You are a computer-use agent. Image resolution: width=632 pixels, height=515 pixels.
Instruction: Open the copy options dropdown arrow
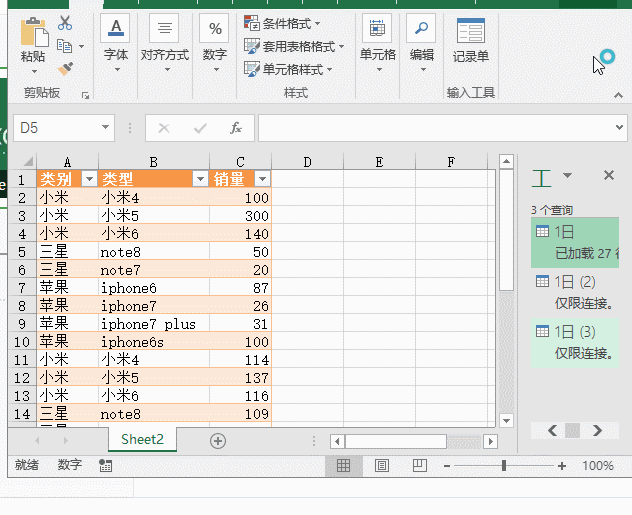(81, 46)
